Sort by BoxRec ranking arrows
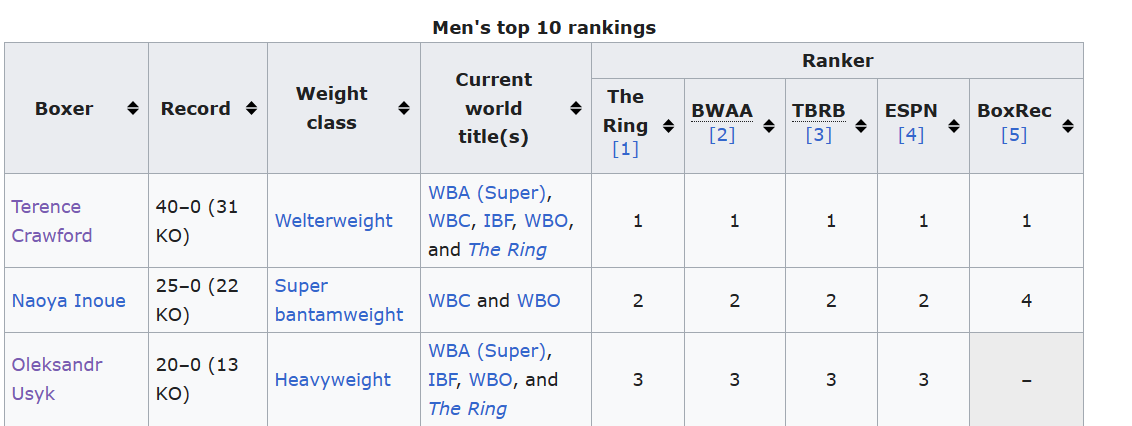 (x=1068, y=126)
